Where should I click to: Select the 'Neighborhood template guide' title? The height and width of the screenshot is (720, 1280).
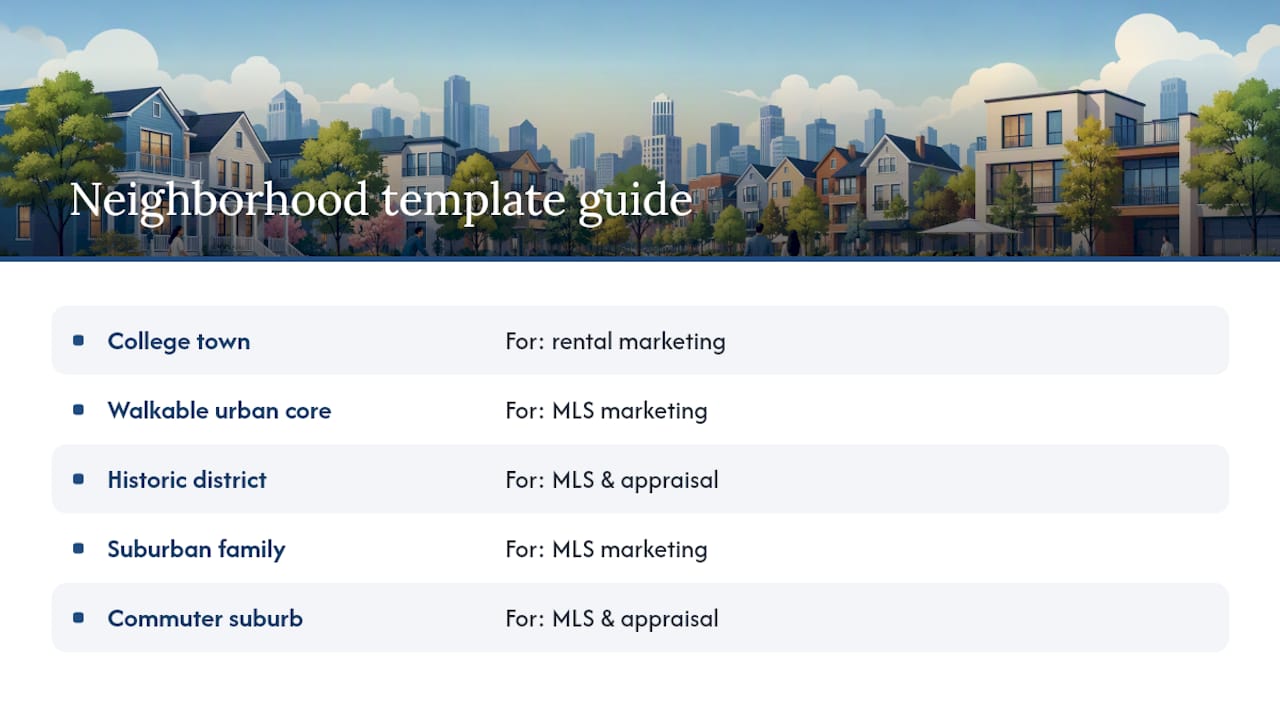click(x=381, y=201)
